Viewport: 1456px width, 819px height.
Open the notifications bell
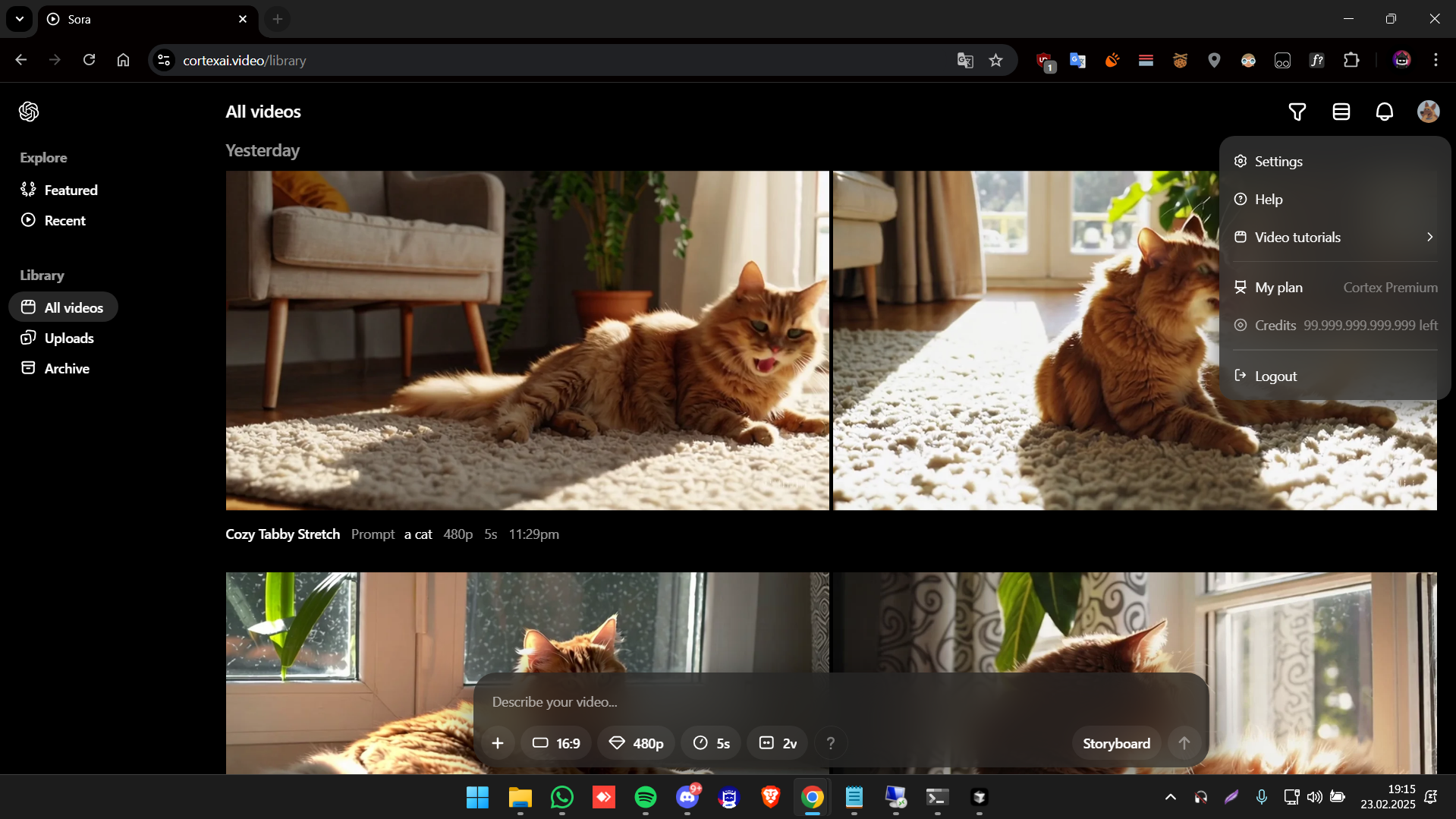click(x=1385, y=112)
